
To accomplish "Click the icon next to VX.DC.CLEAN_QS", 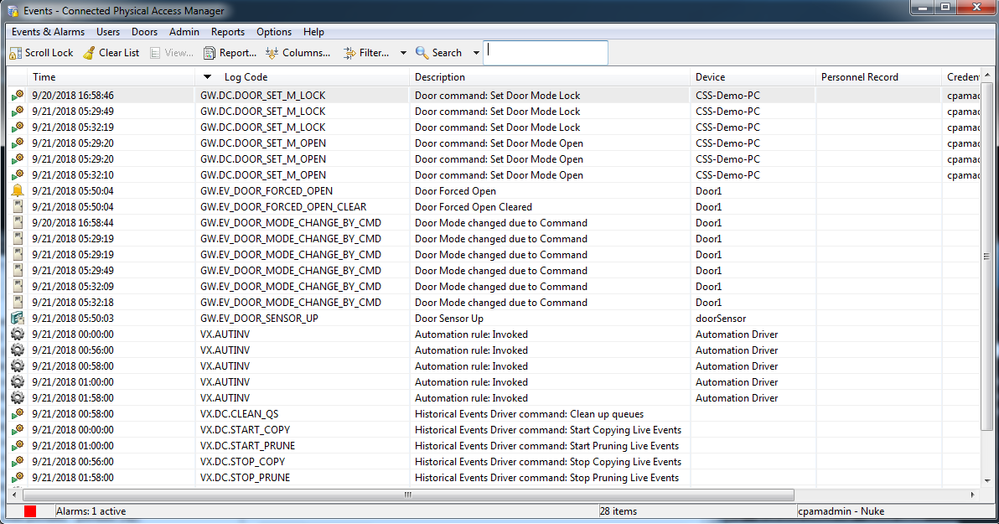I will point(17,414).
